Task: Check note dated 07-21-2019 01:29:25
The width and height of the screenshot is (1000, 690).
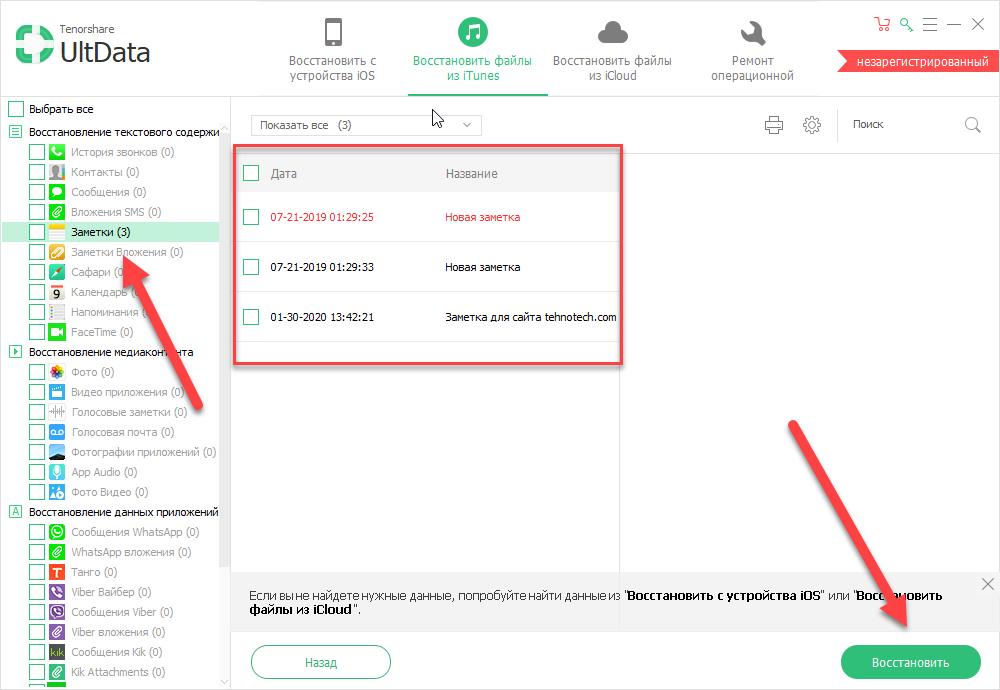Action: click(x=251, y=217)
